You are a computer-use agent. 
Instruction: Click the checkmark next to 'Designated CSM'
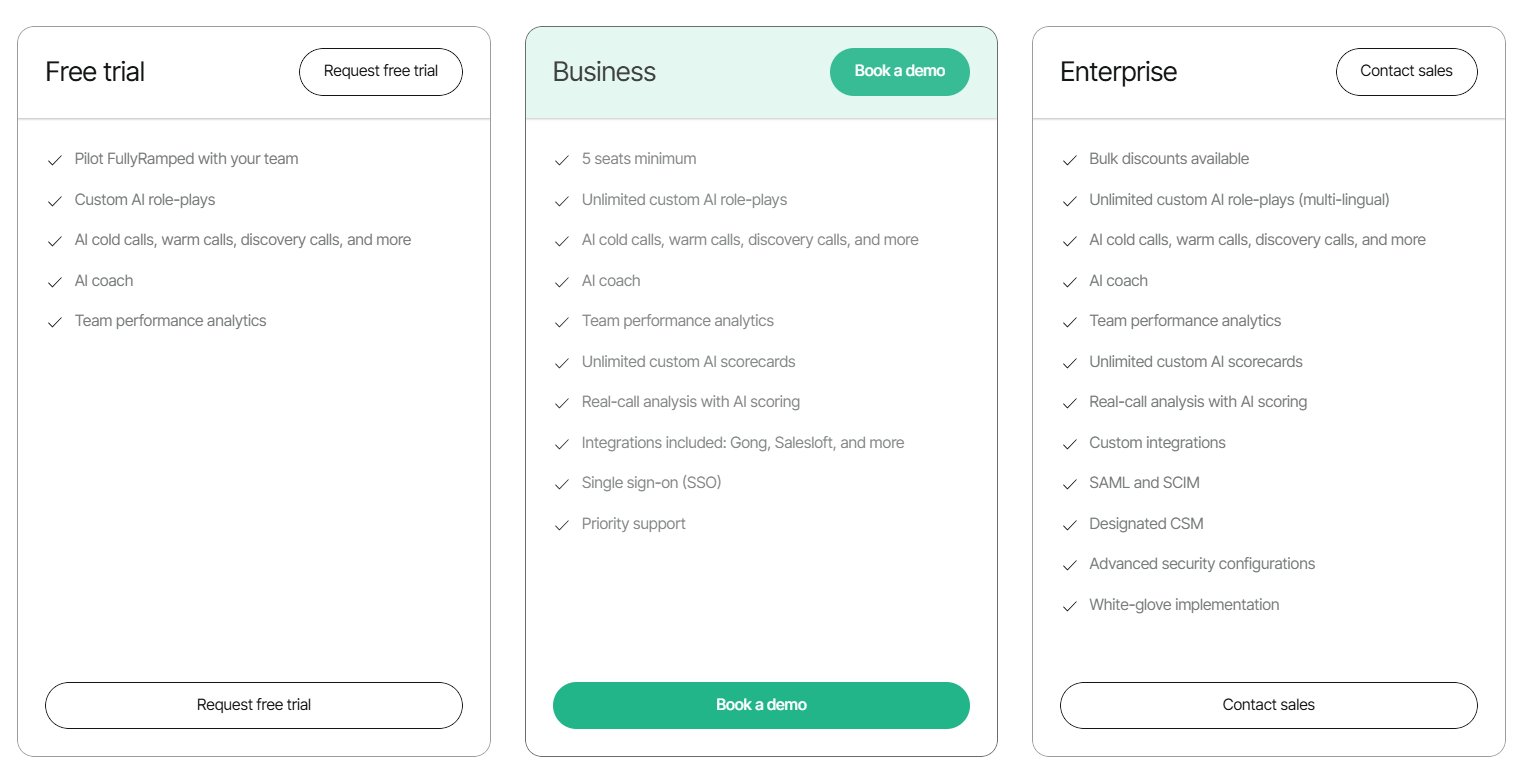coord(1069,525)
